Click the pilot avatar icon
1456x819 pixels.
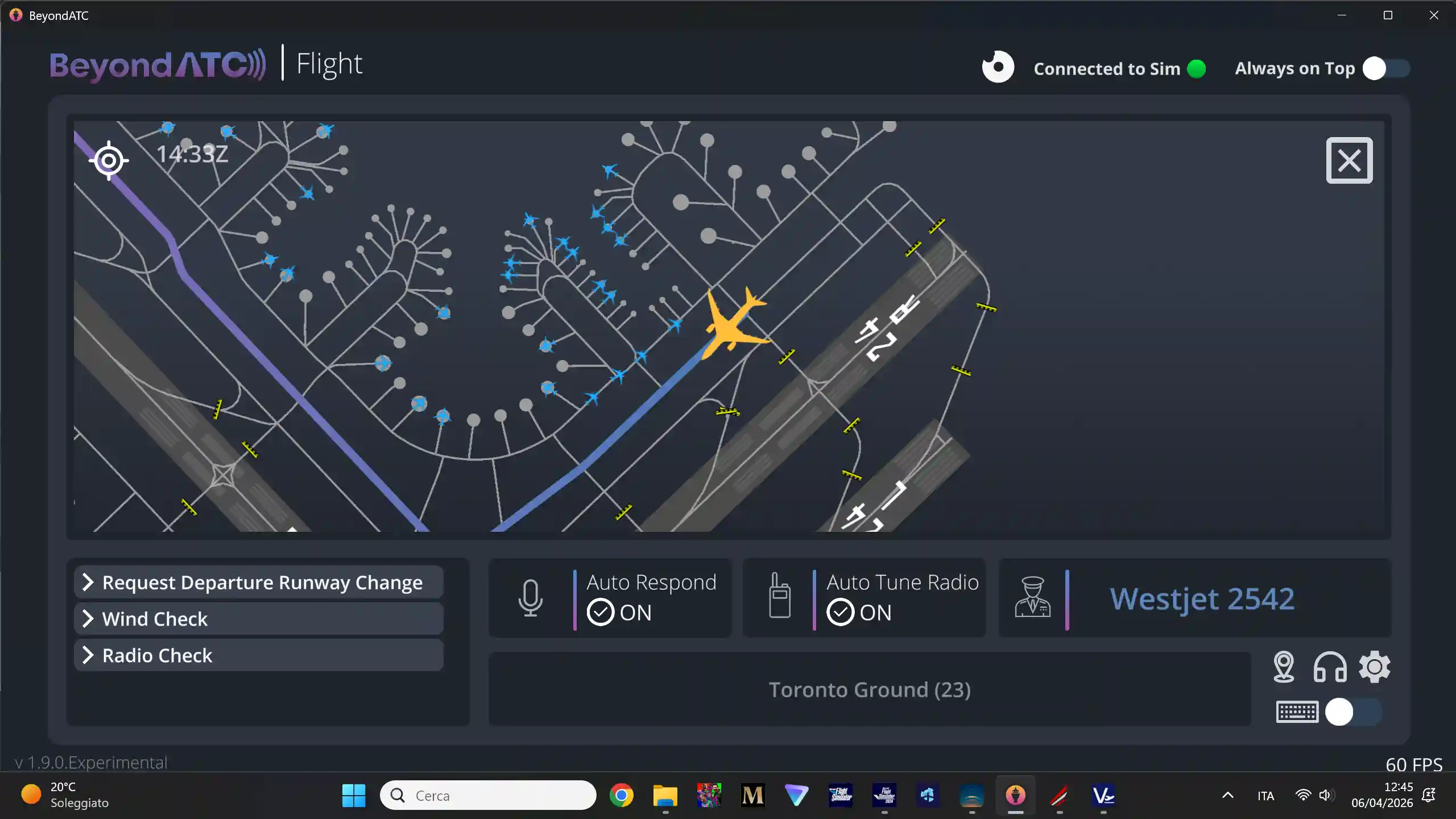coord(1033,597)
